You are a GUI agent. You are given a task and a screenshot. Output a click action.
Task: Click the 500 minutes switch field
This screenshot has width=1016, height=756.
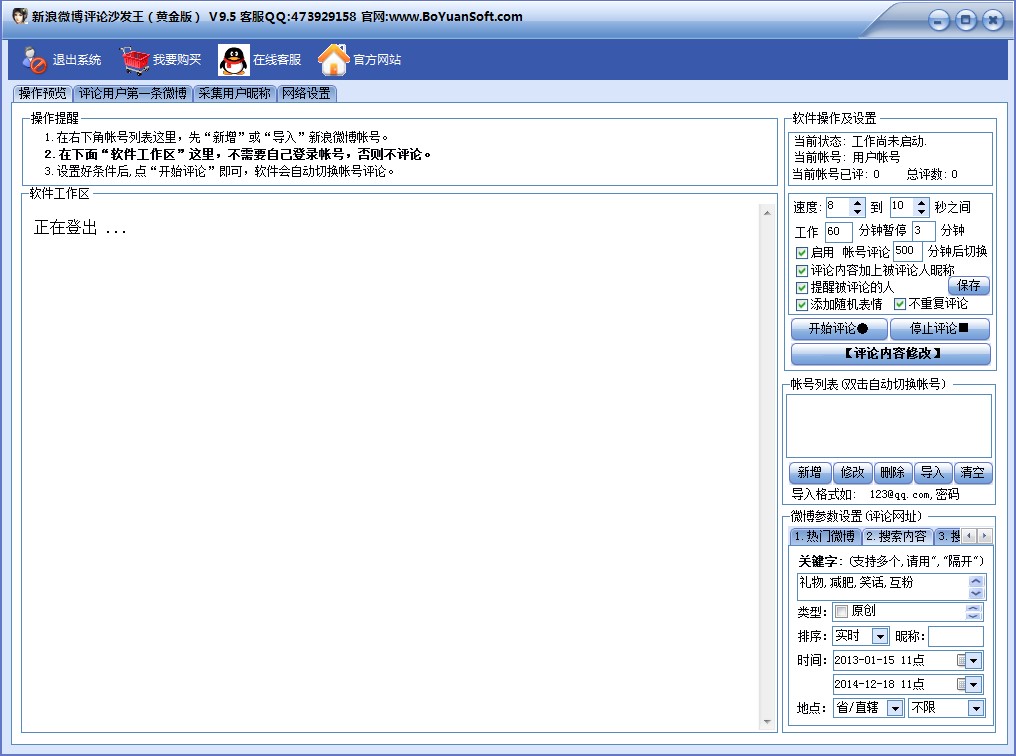(x=907, y=251)
